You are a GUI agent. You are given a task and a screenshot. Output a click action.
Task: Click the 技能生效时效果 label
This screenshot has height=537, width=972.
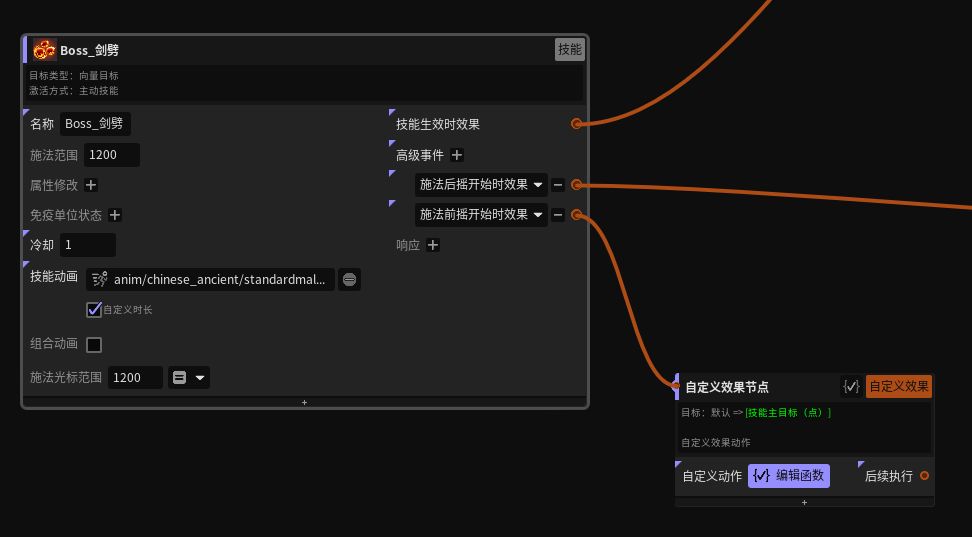(438, 124)
